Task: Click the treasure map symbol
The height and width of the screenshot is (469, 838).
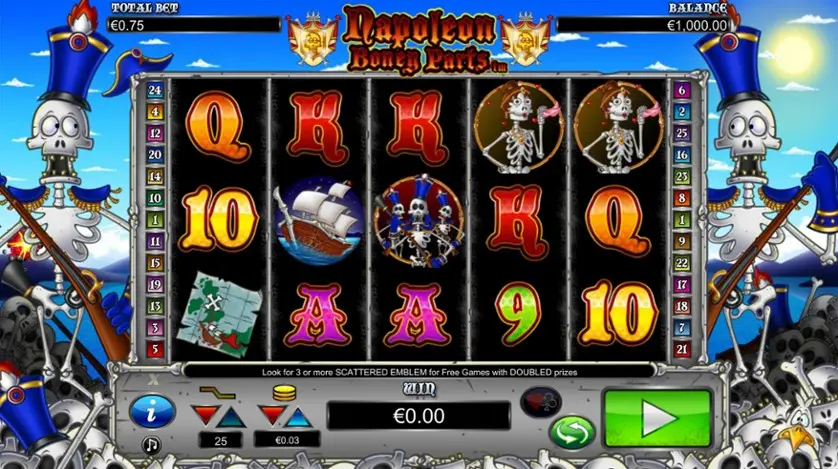Action: 219,314
